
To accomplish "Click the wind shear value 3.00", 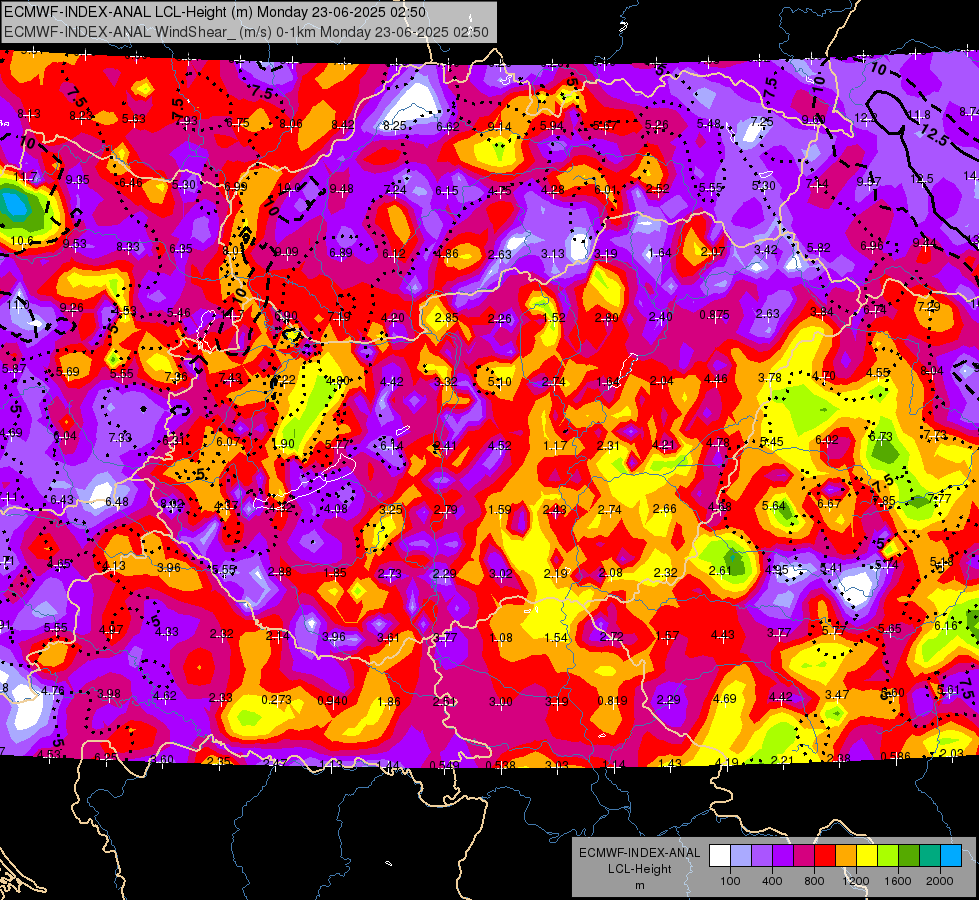I will (500, 702).
